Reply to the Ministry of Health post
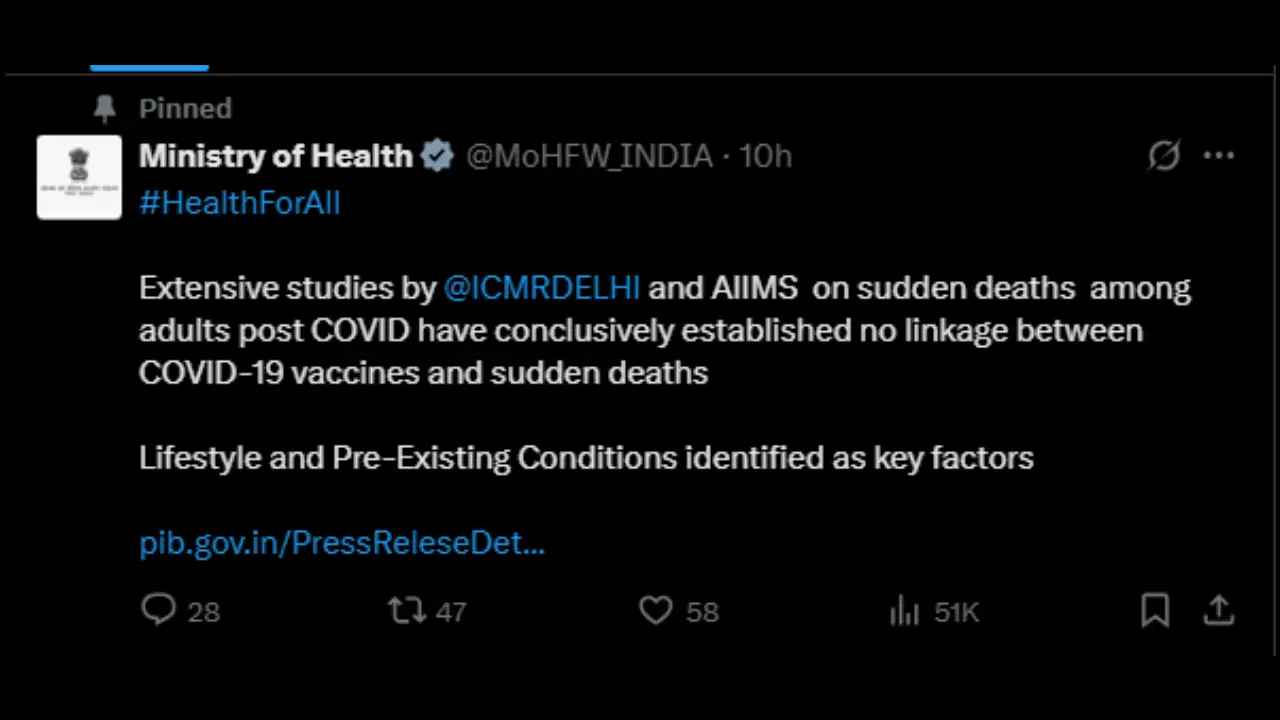This screenshot has height=720, width=1280. (159, 610)
